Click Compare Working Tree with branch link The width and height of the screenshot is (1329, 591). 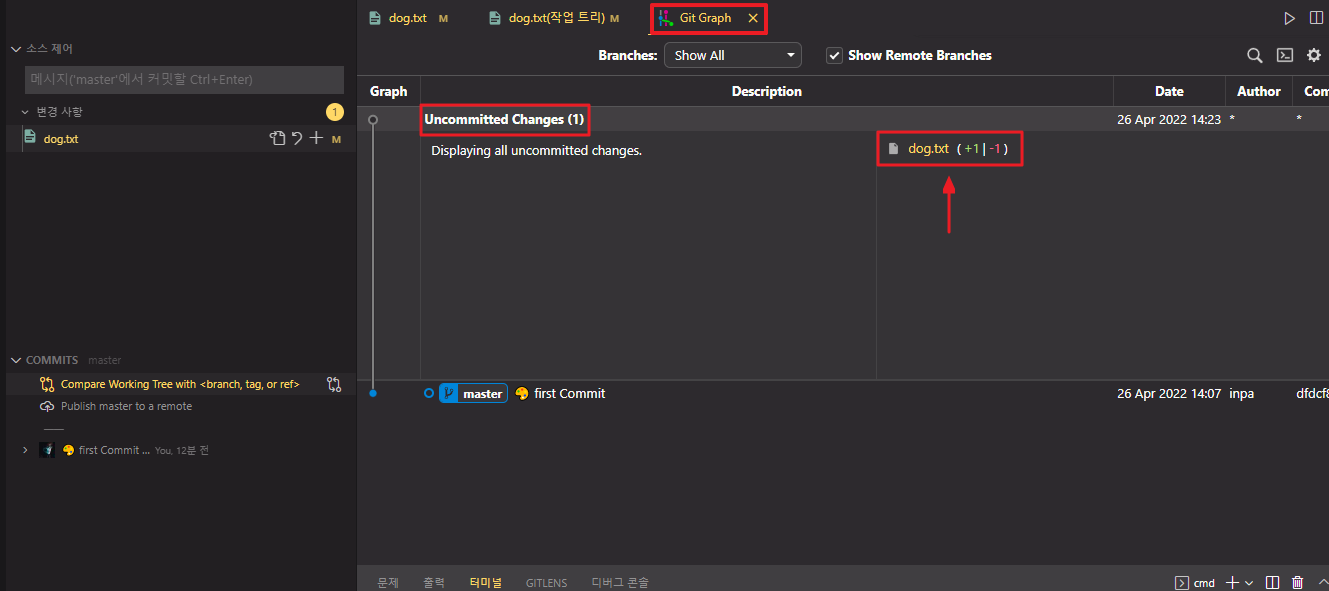[x=180, y=384]
